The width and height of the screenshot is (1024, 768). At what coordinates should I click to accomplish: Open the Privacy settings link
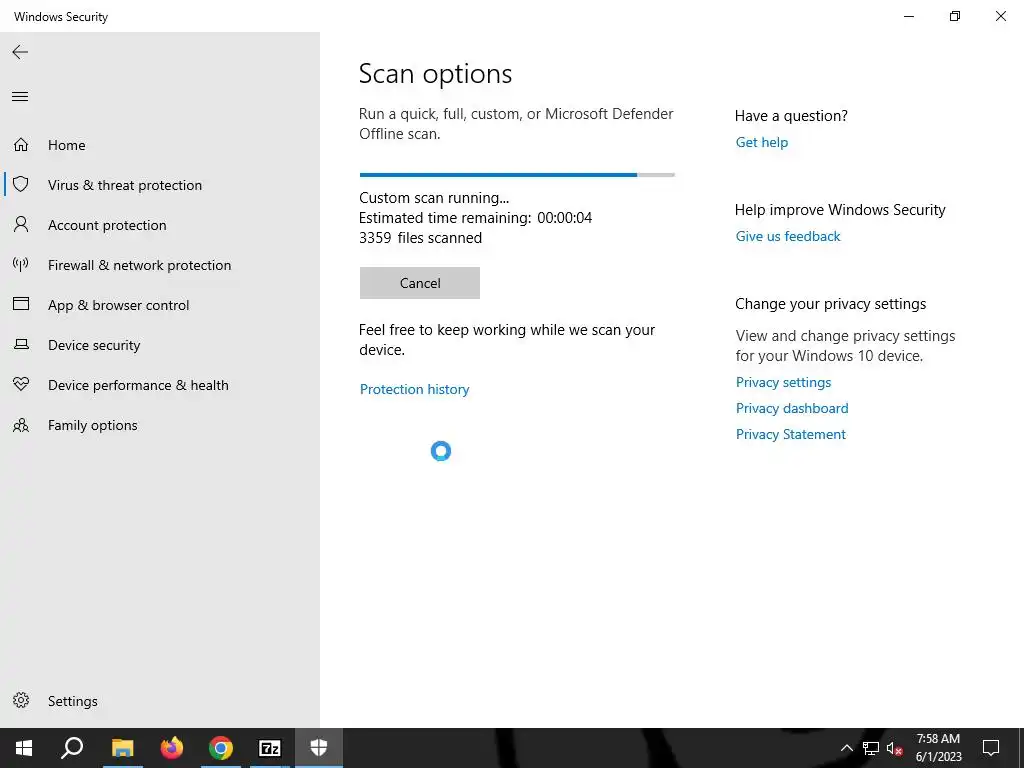(x=783, y=382)
